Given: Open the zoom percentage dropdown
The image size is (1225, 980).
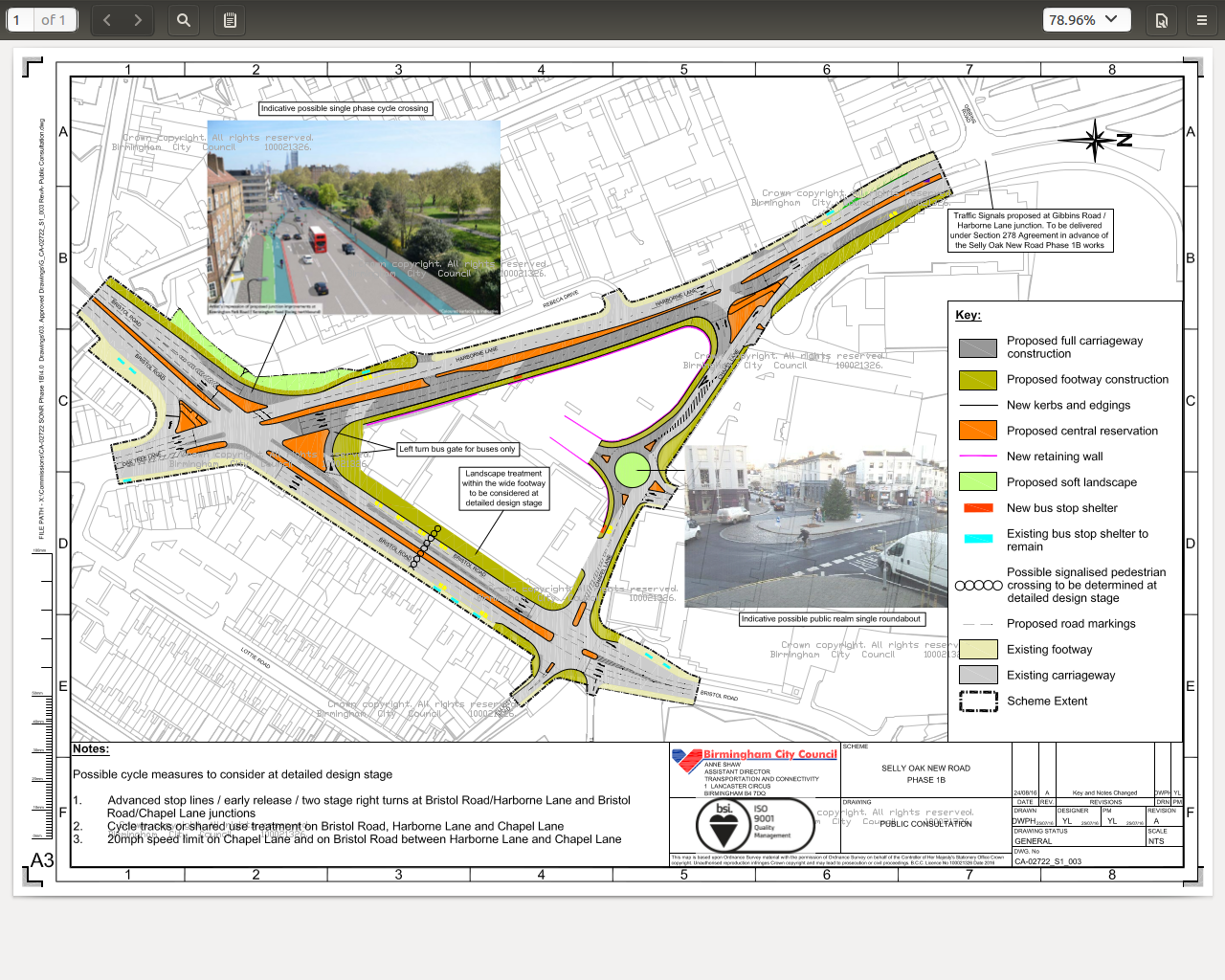Looking at the screenshot, I should [1086, 19].
